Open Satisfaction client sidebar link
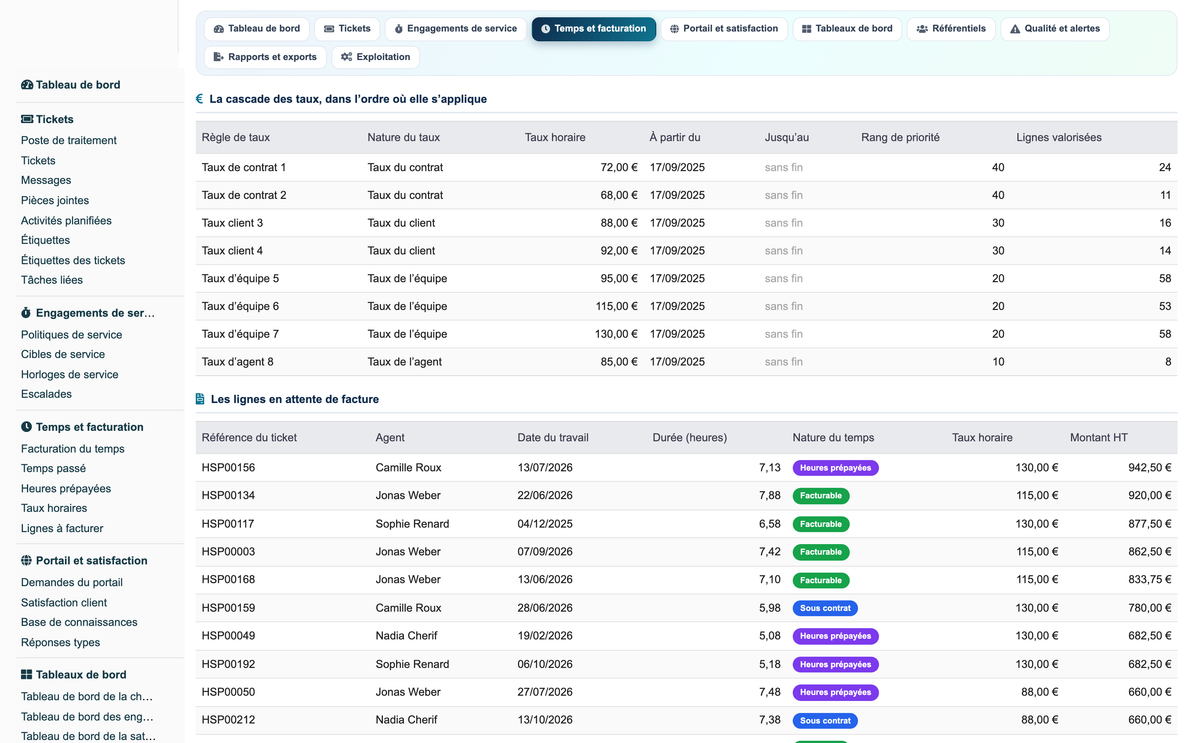Screen dimensions: 1200x743 [64, 603]
